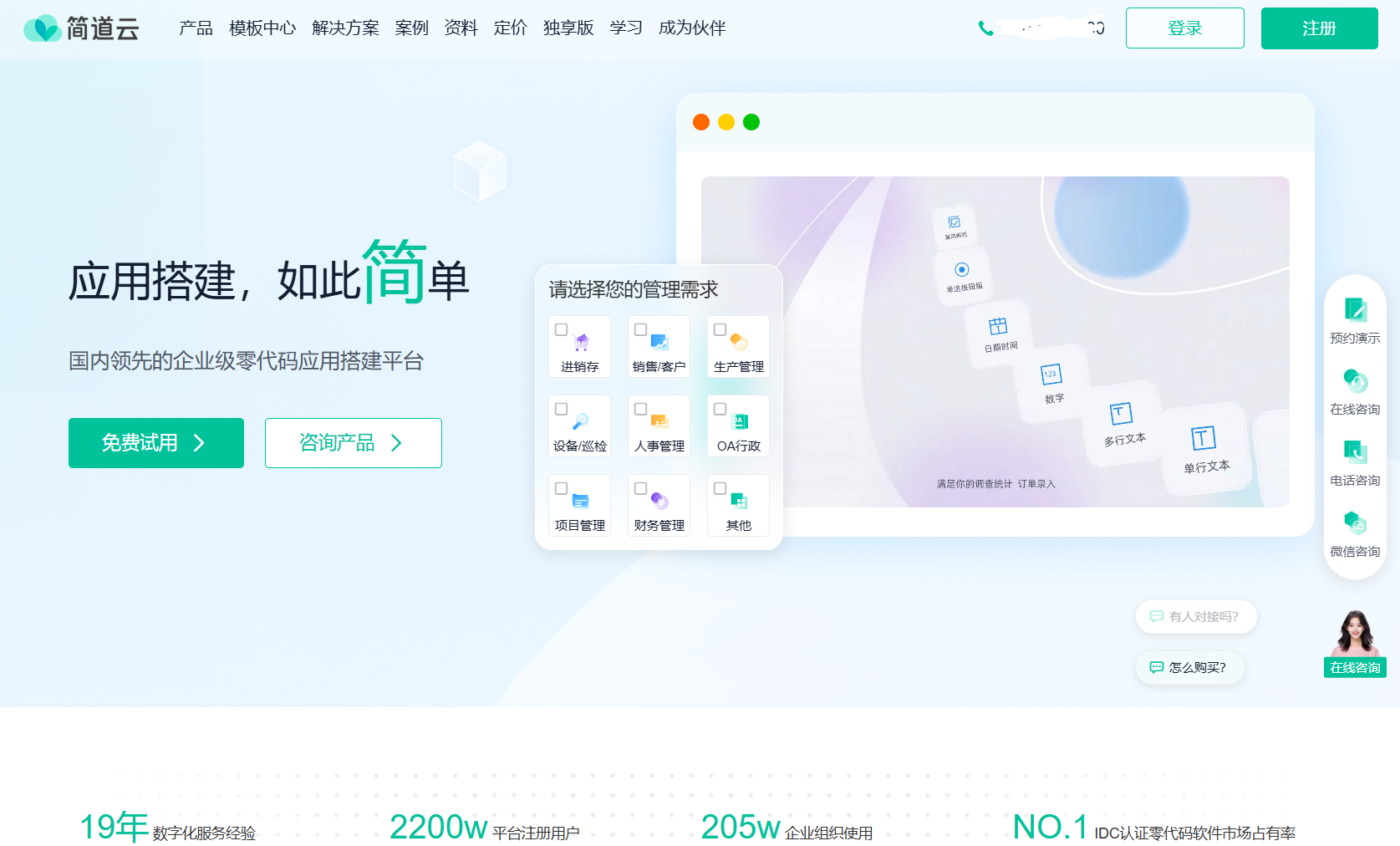Open the 学习 menu item
The height and width of the screenshot is (846, 1400).
pos(626,28)
